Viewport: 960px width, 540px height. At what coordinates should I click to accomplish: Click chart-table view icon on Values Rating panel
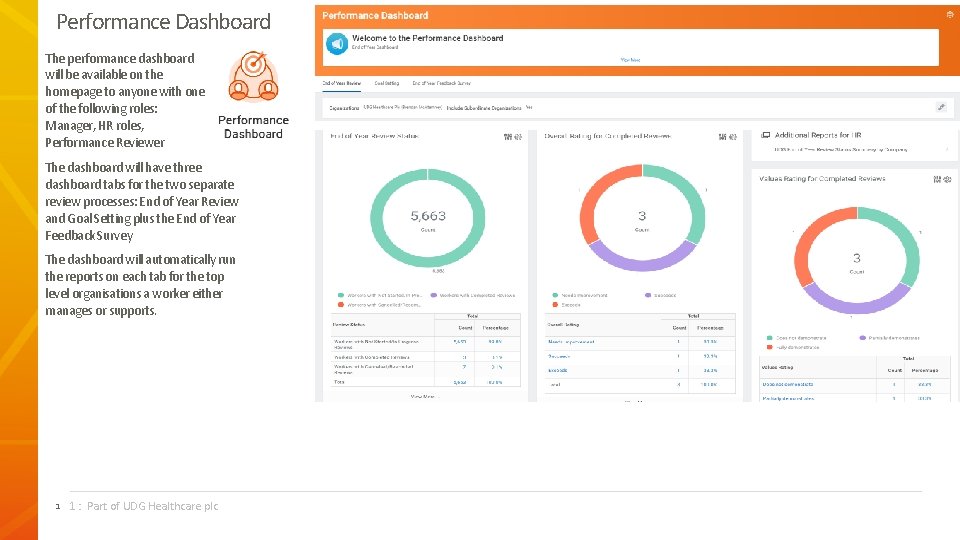937,179
